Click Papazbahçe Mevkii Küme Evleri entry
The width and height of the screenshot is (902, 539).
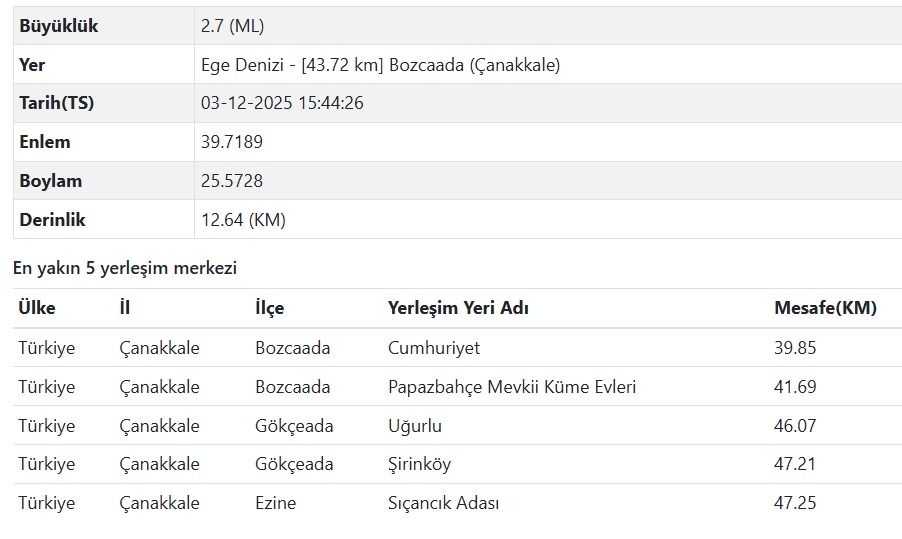tap(512, 387)
